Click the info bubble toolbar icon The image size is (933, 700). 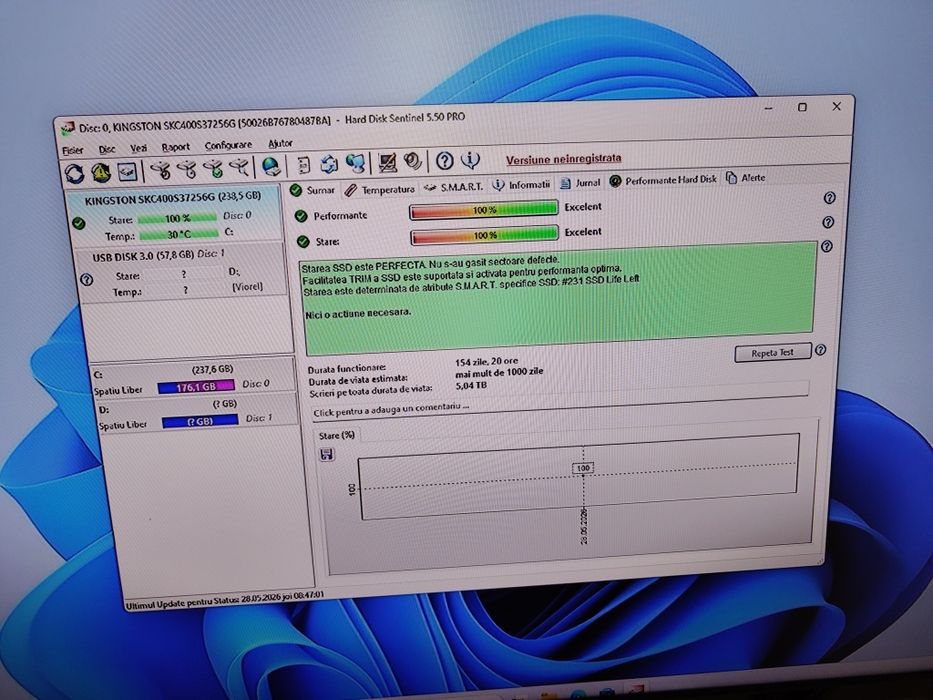pos(471,160)
